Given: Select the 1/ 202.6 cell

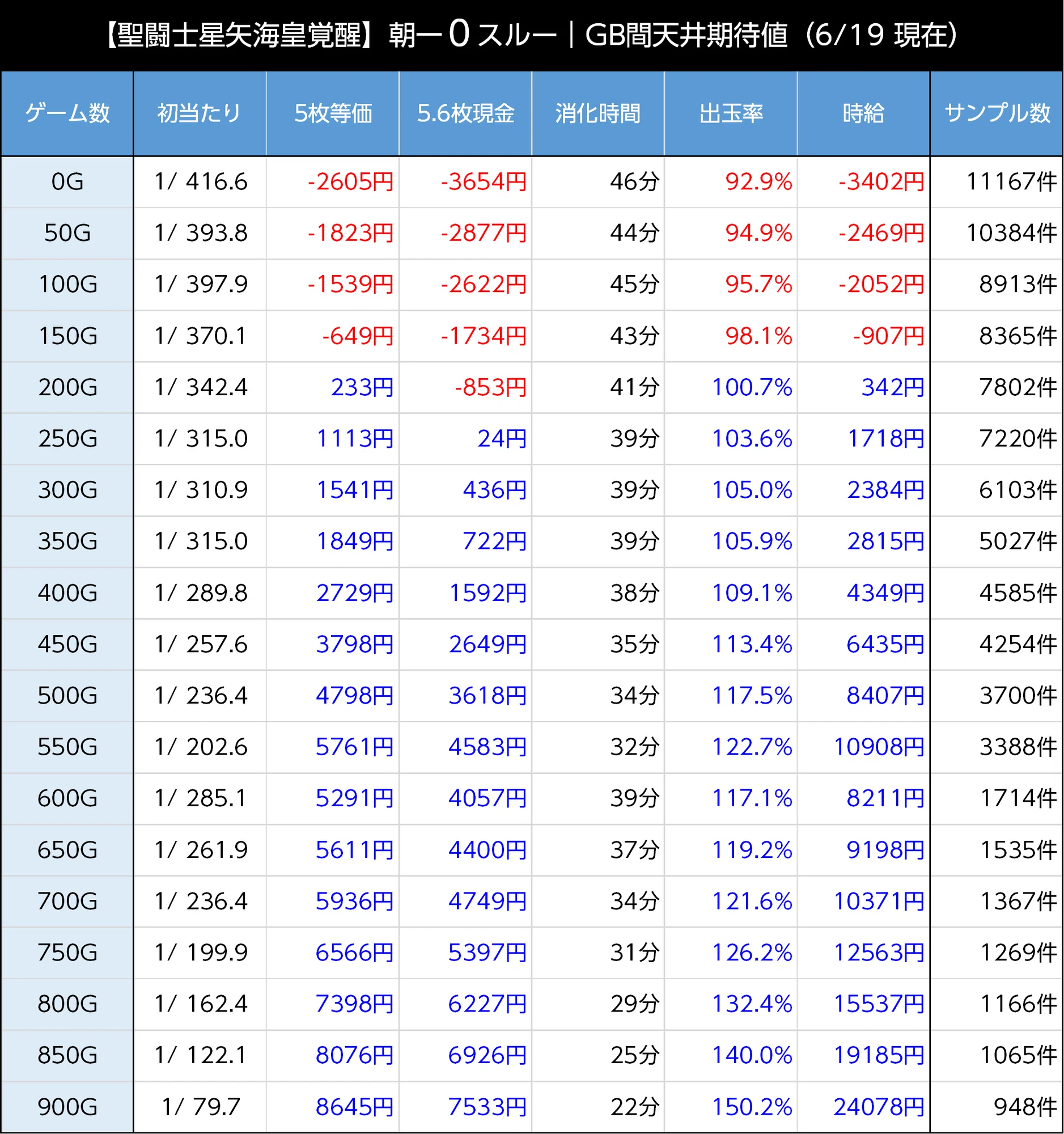Looking at the screenshot, I should tap(201, 747).
